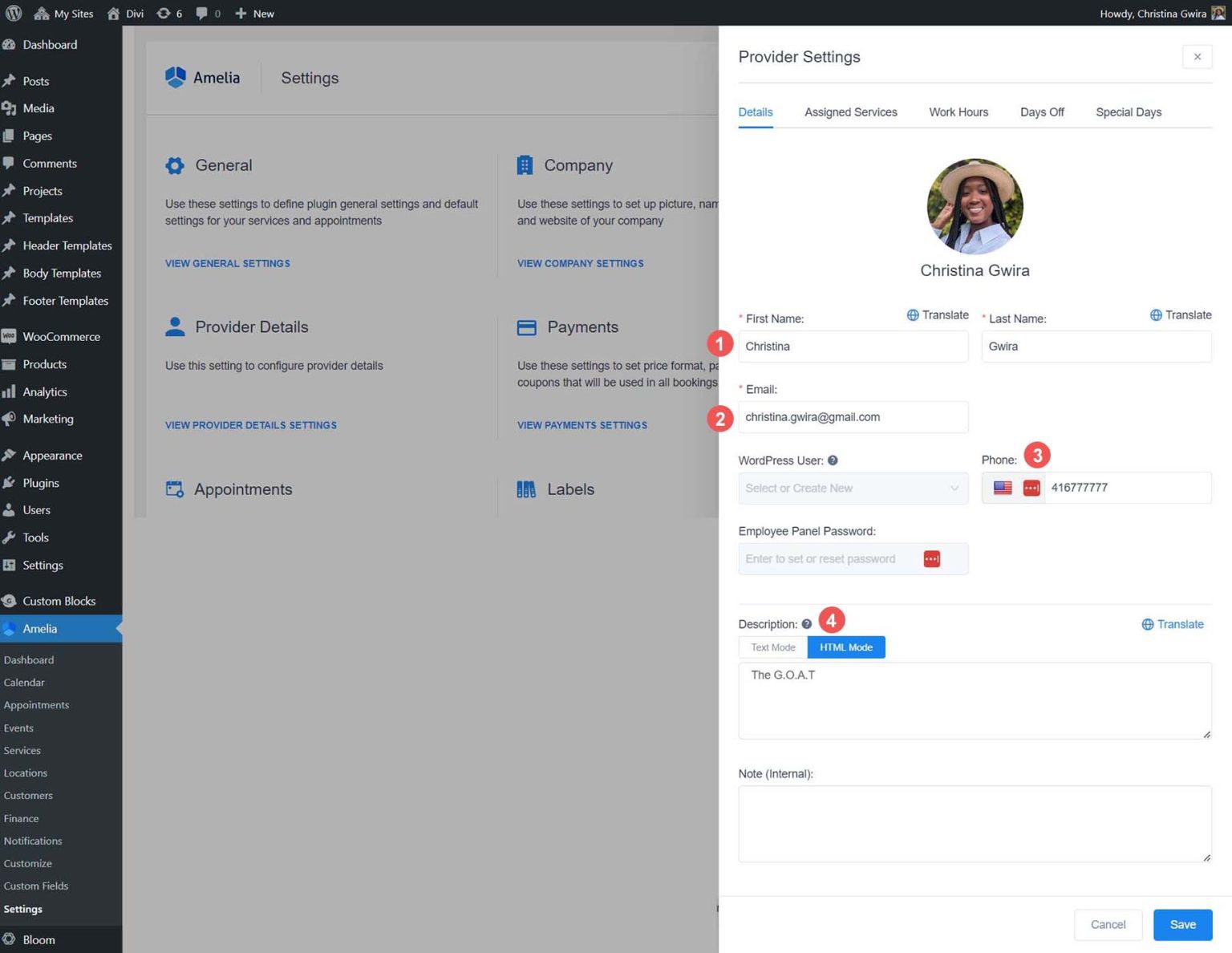This screenshot has width=1232, height=953.
Task: Click the Appointments calendar icon
Action: point(174,489)
